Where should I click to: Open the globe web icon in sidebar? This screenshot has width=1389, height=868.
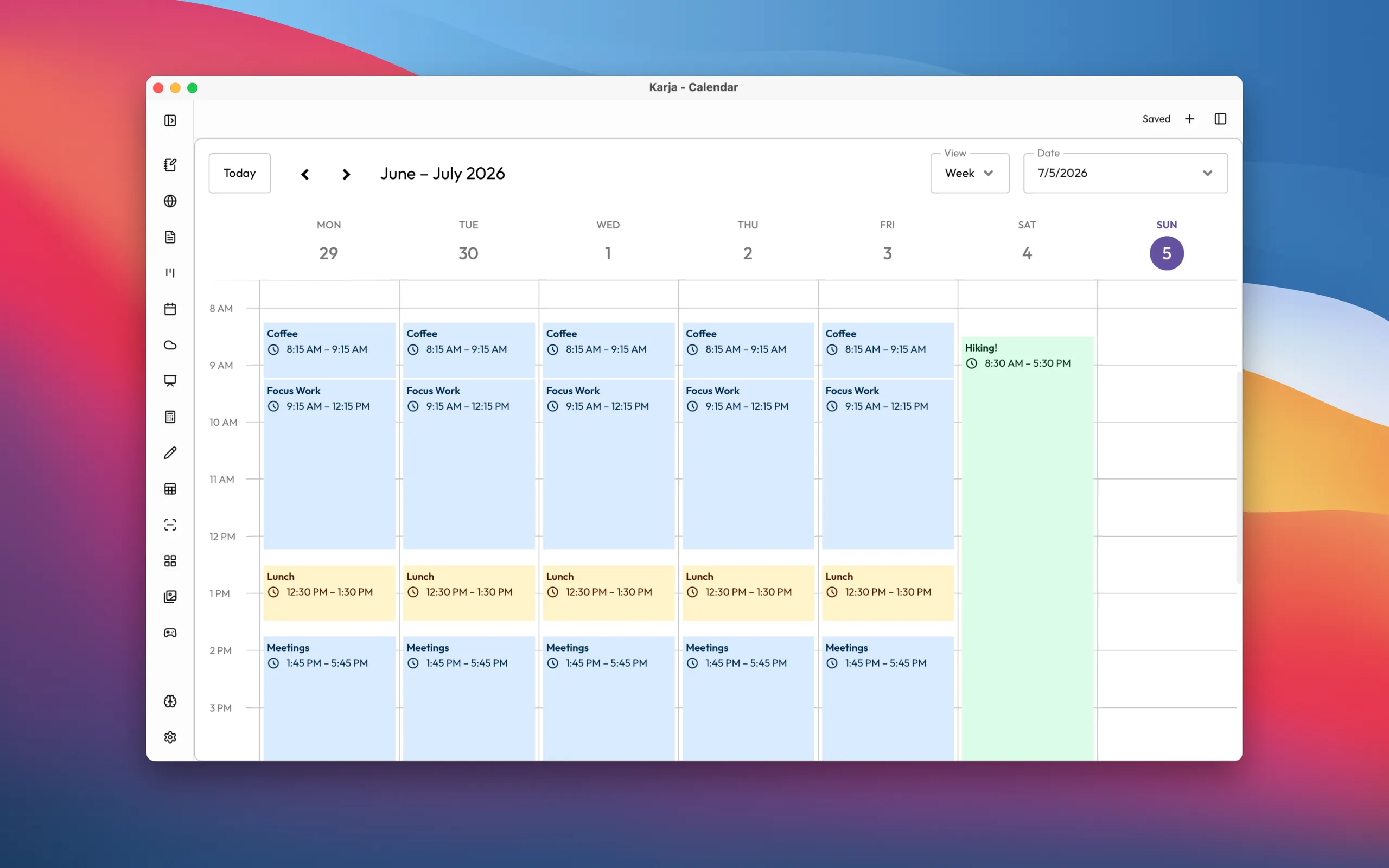(x=170, y=201)
